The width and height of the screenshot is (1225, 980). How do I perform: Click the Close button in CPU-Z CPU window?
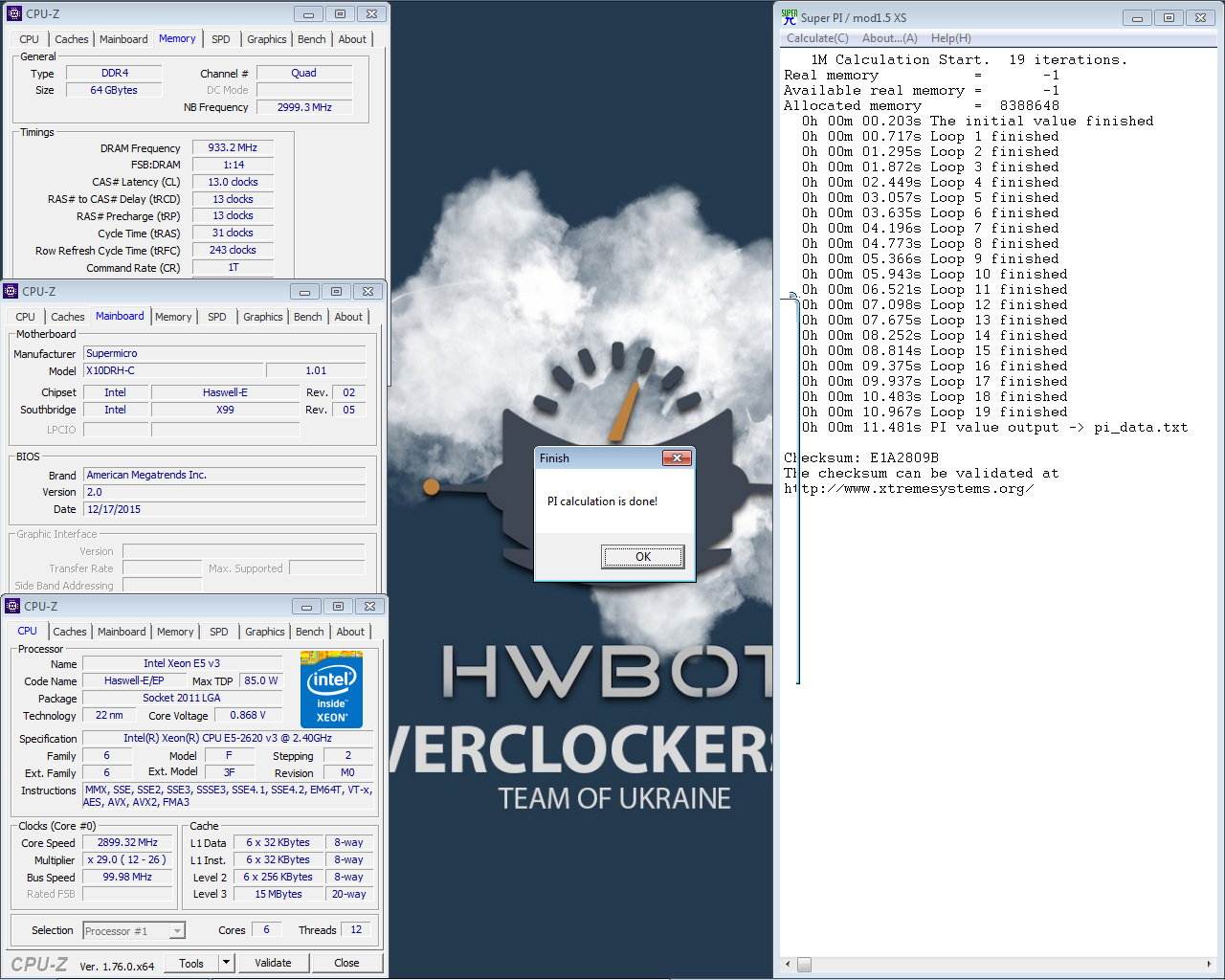346,963
